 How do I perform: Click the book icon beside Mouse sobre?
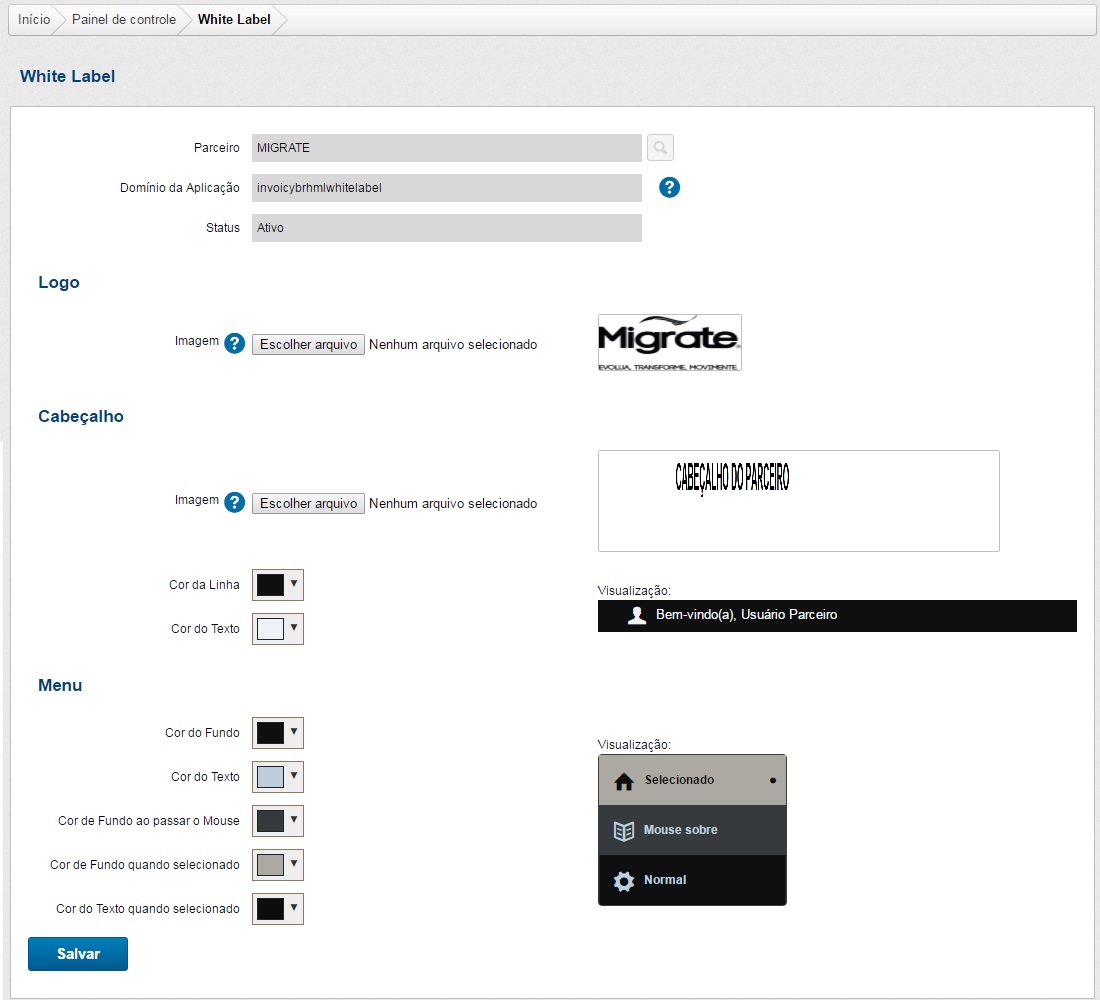[624, 831]
